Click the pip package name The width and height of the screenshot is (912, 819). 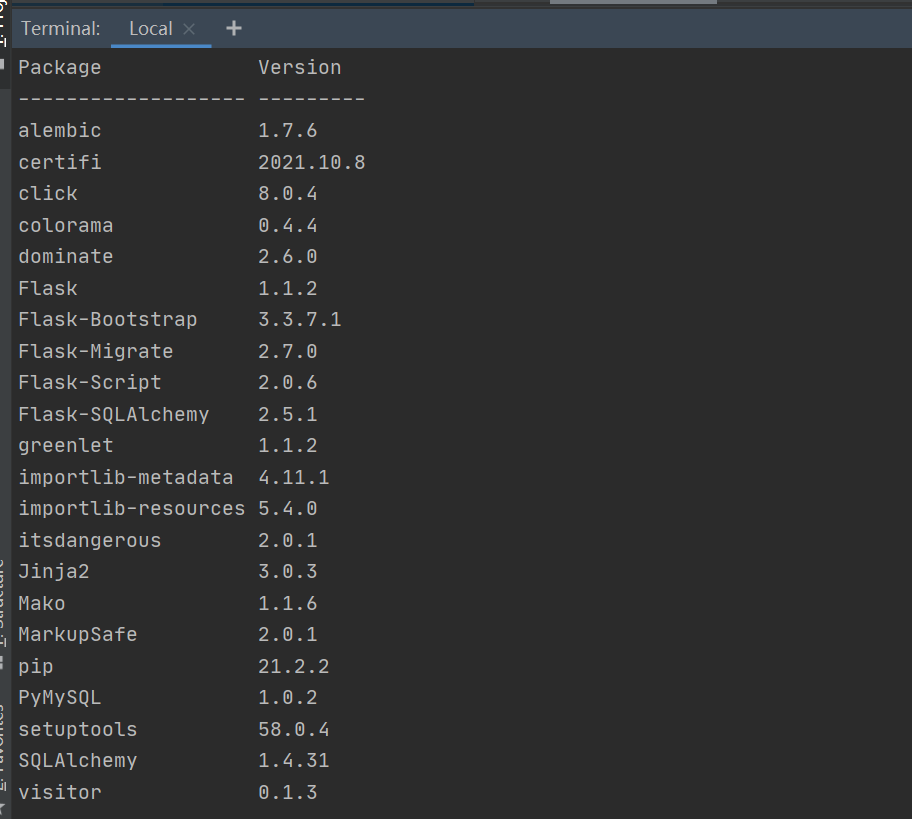pos(36,666)
